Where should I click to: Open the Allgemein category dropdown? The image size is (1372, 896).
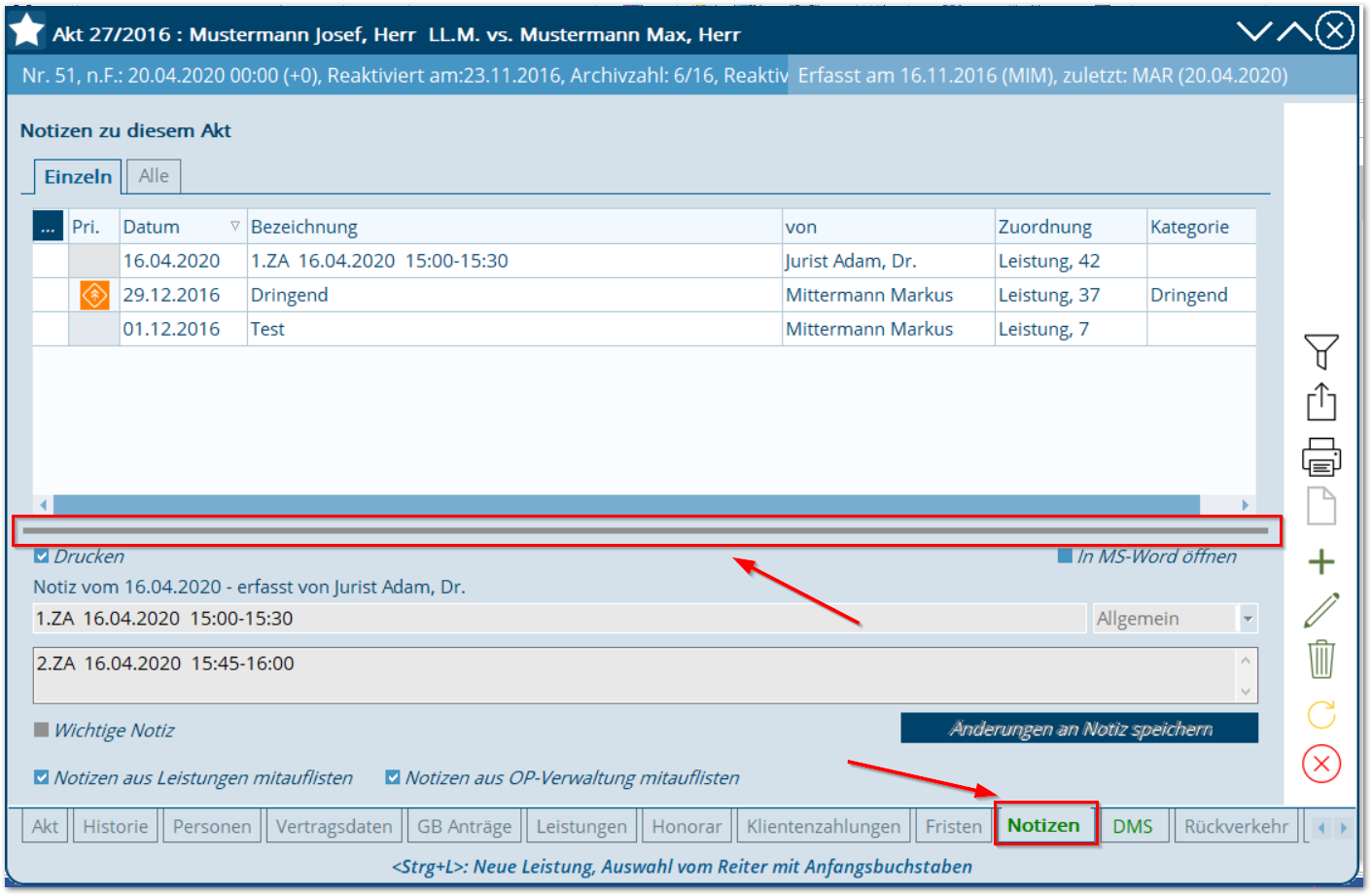point(1248,619)
